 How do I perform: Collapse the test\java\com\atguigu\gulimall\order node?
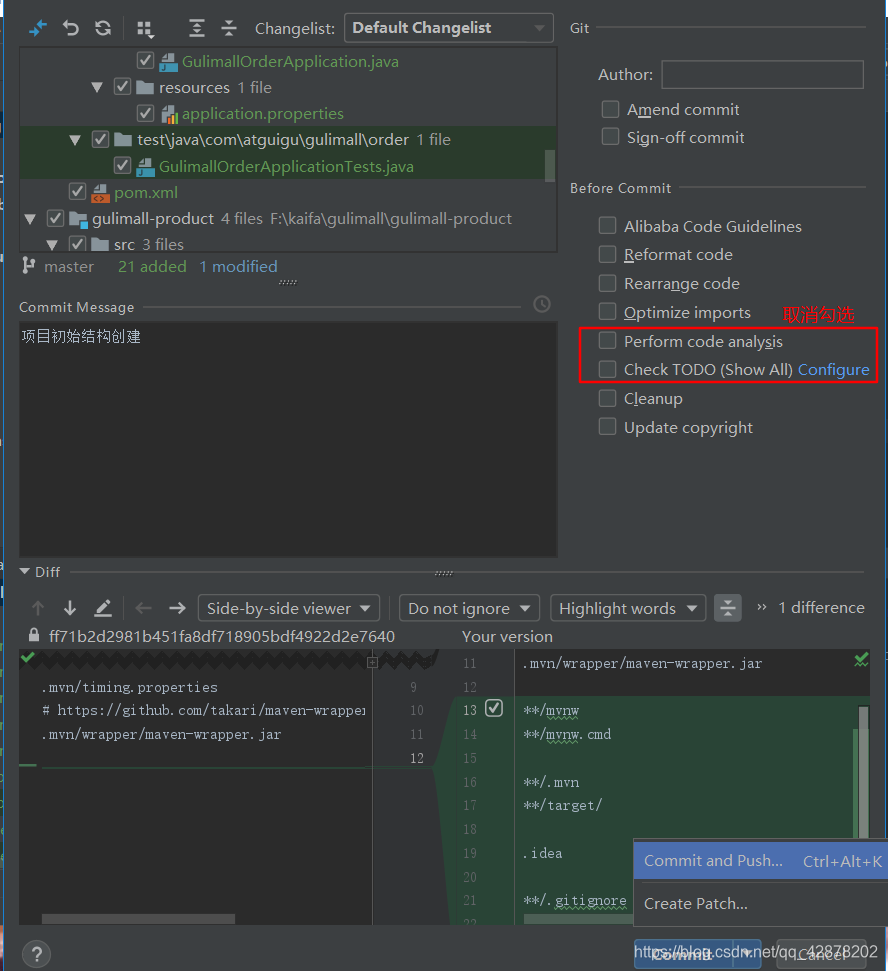tap(75, 140)
